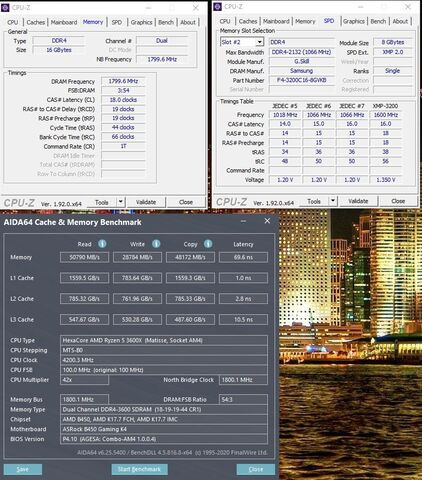Click CPU Type field HexaCore AMD Ryzen 5 3600X
Viewport: 422px width, 480px height.
click(x=164, y=340)
